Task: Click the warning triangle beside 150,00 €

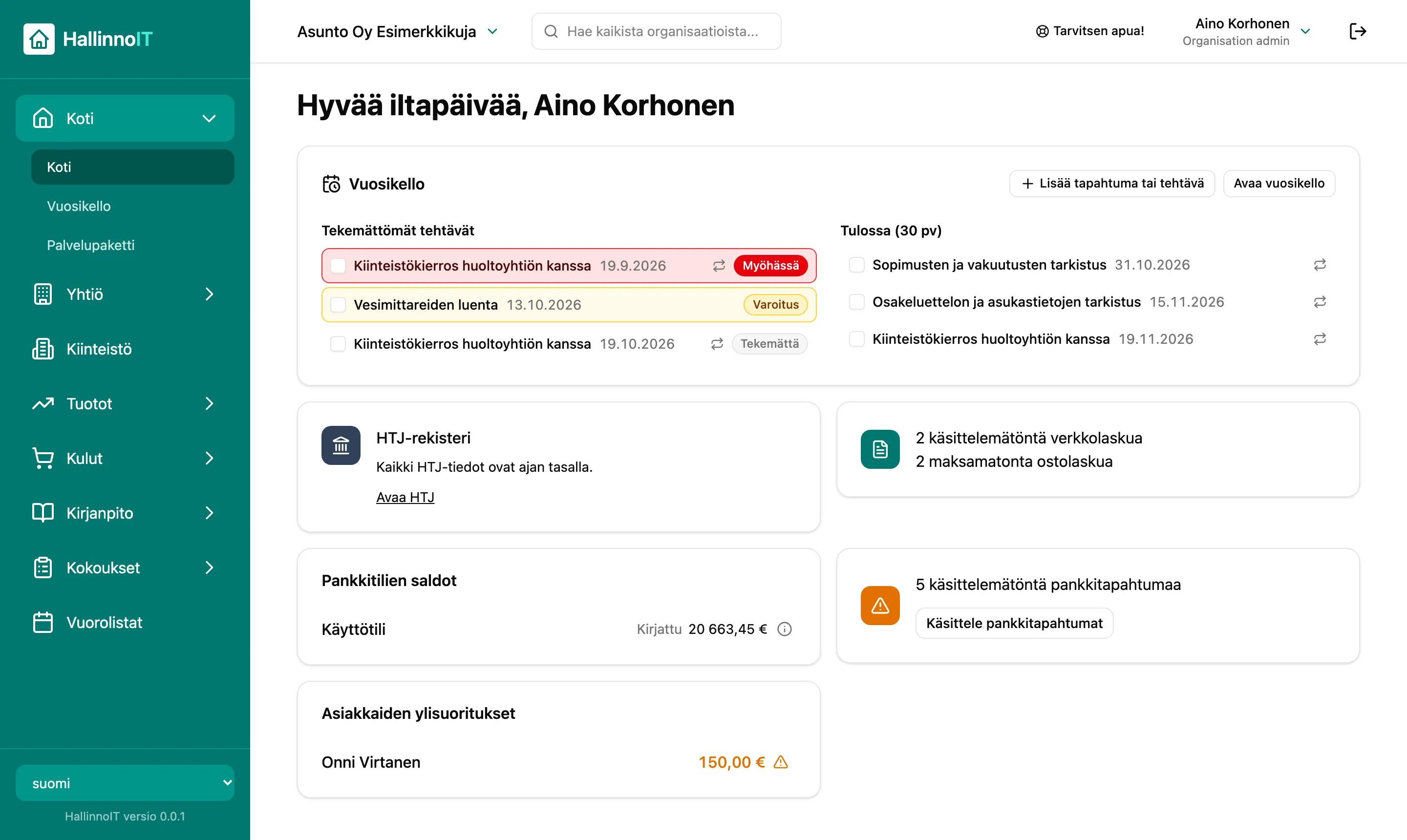Action: (x=781, y=762)
